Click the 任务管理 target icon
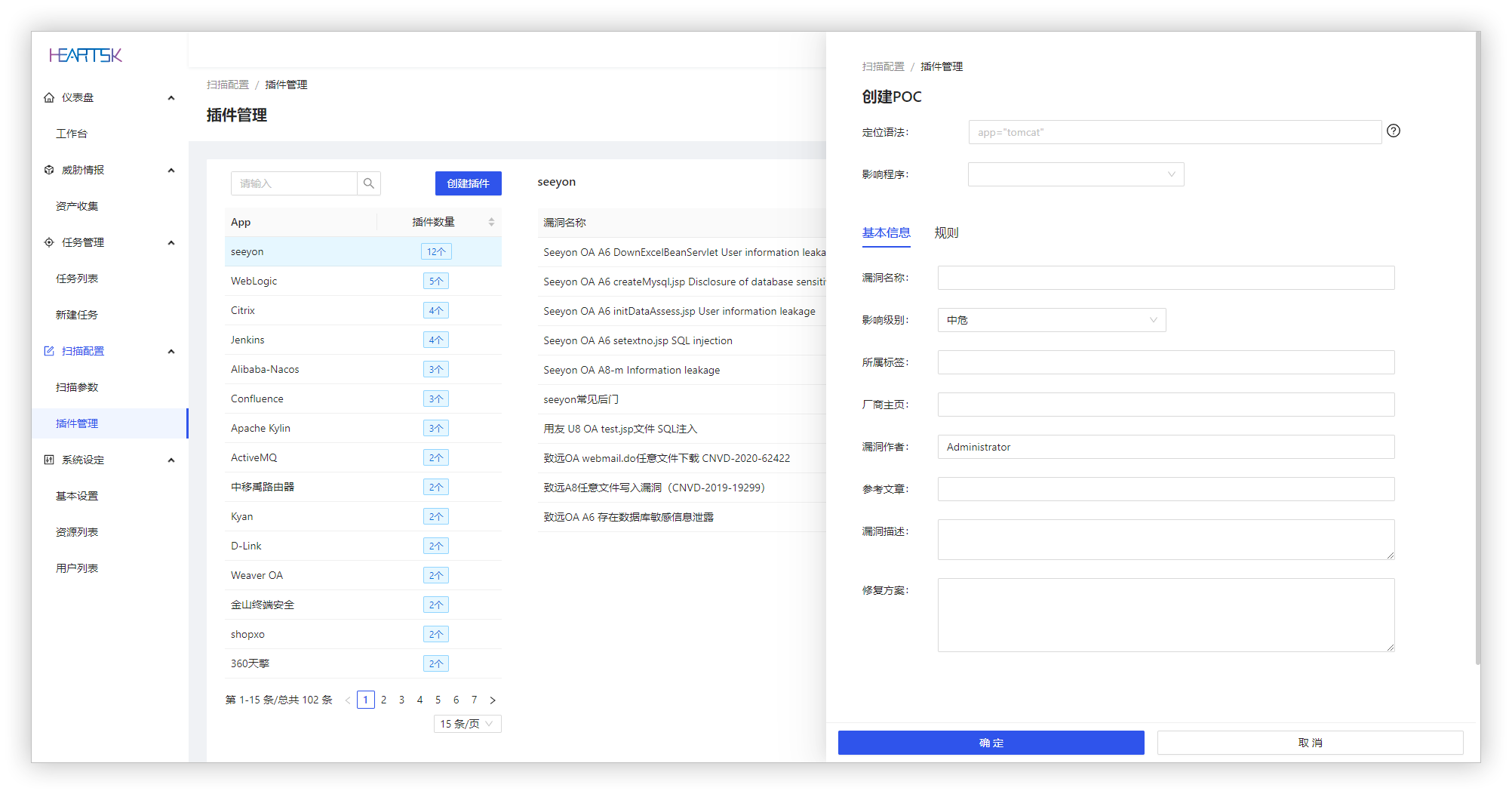1512x794 pixels. click(x=49, y=242)
